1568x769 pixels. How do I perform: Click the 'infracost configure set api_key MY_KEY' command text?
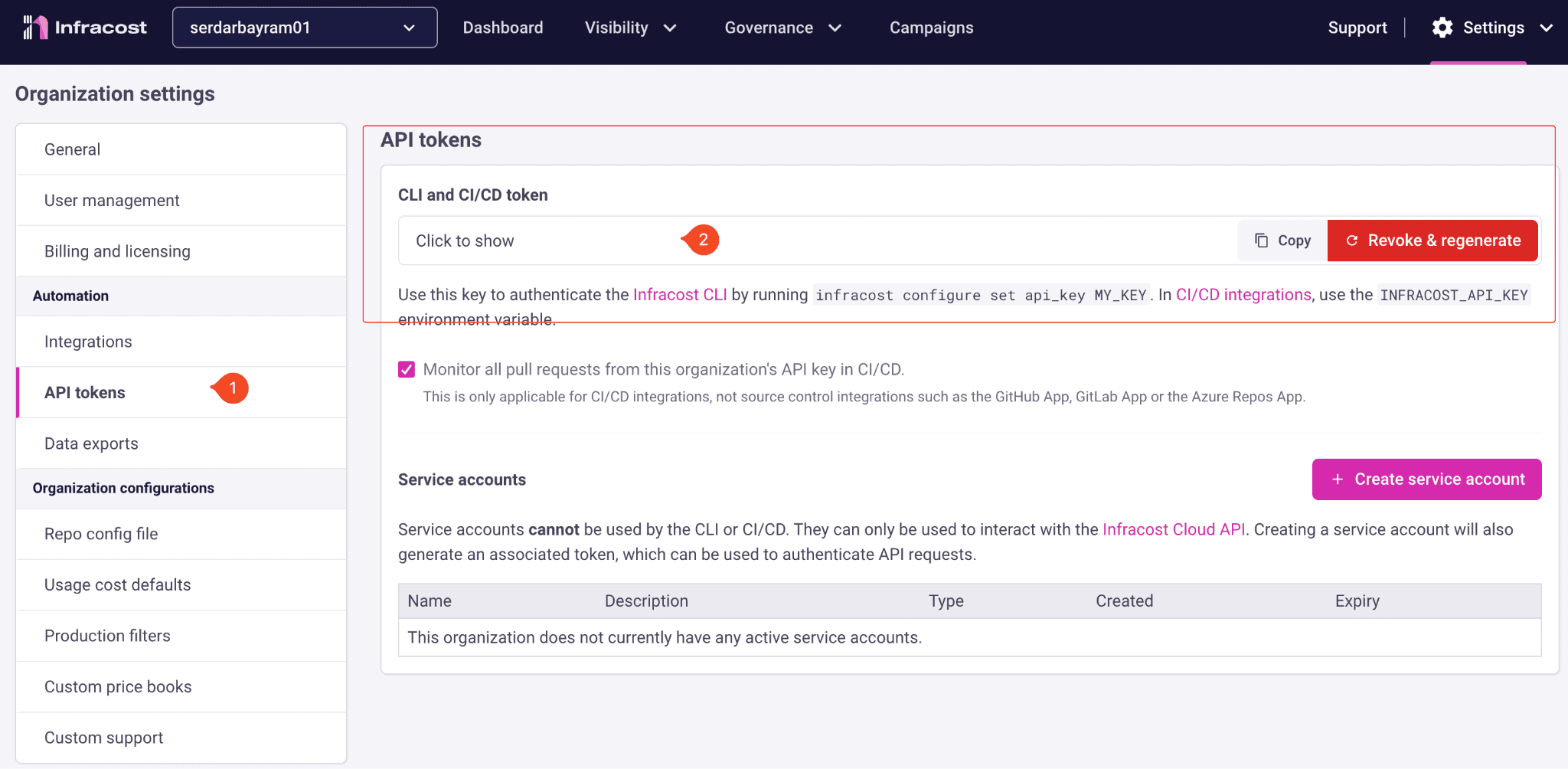pos(981,295)
